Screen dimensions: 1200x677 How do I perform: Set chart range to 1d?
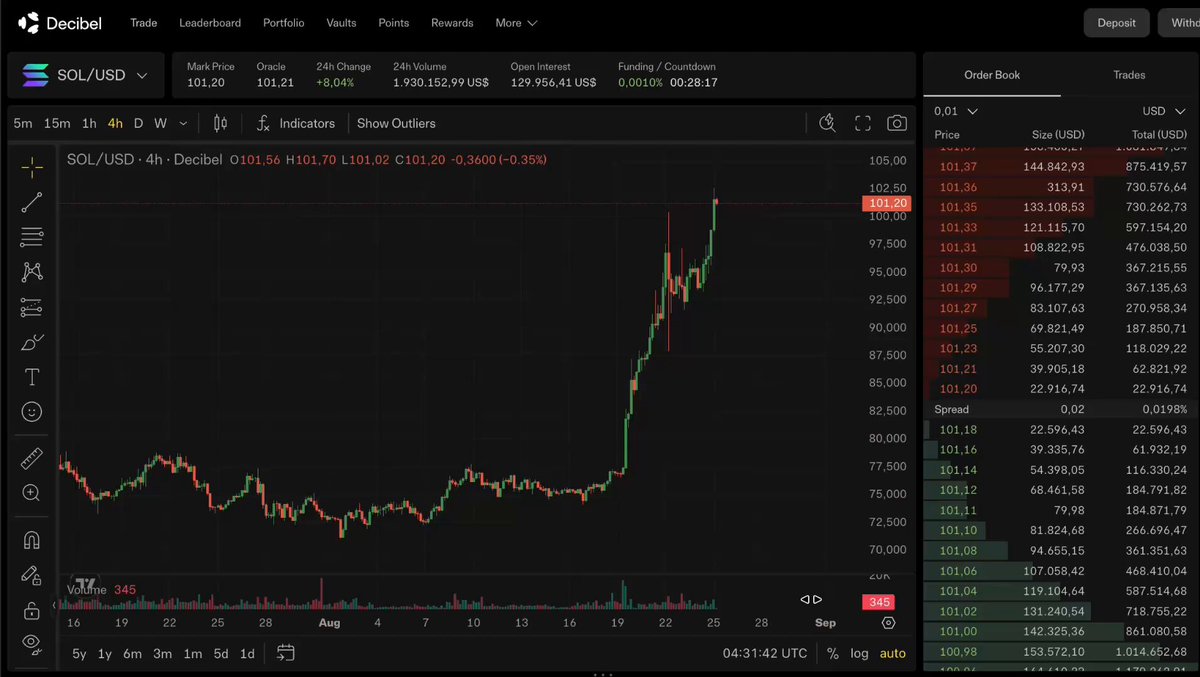tap(247, 653)
